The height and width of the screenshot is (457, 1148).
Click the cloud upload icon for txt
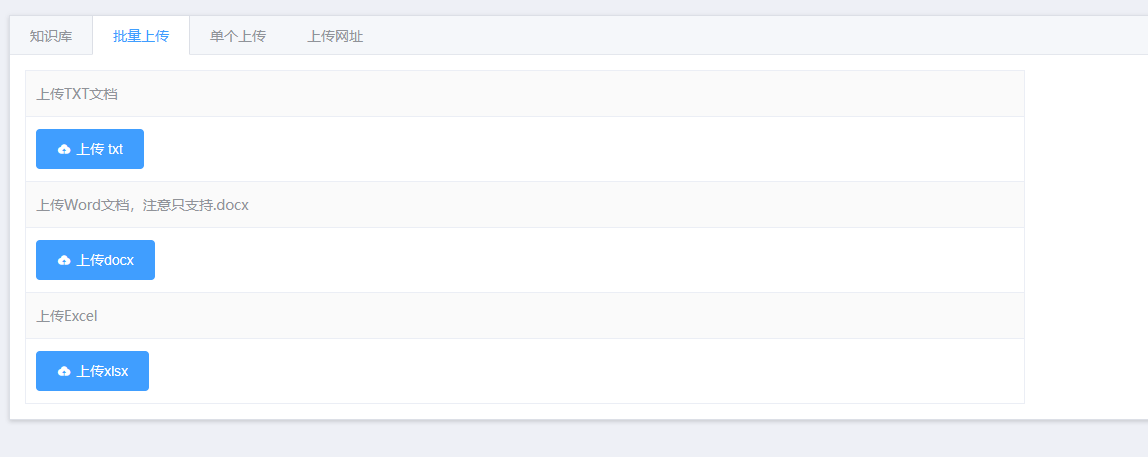(64, 149)
